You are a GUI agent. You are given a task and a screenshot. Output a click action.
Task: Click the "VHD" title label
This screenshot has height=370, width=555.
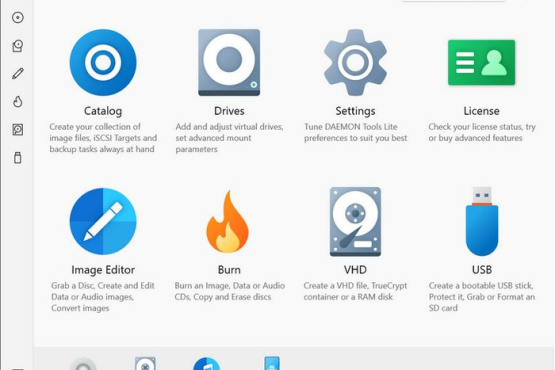pos(355,270)
